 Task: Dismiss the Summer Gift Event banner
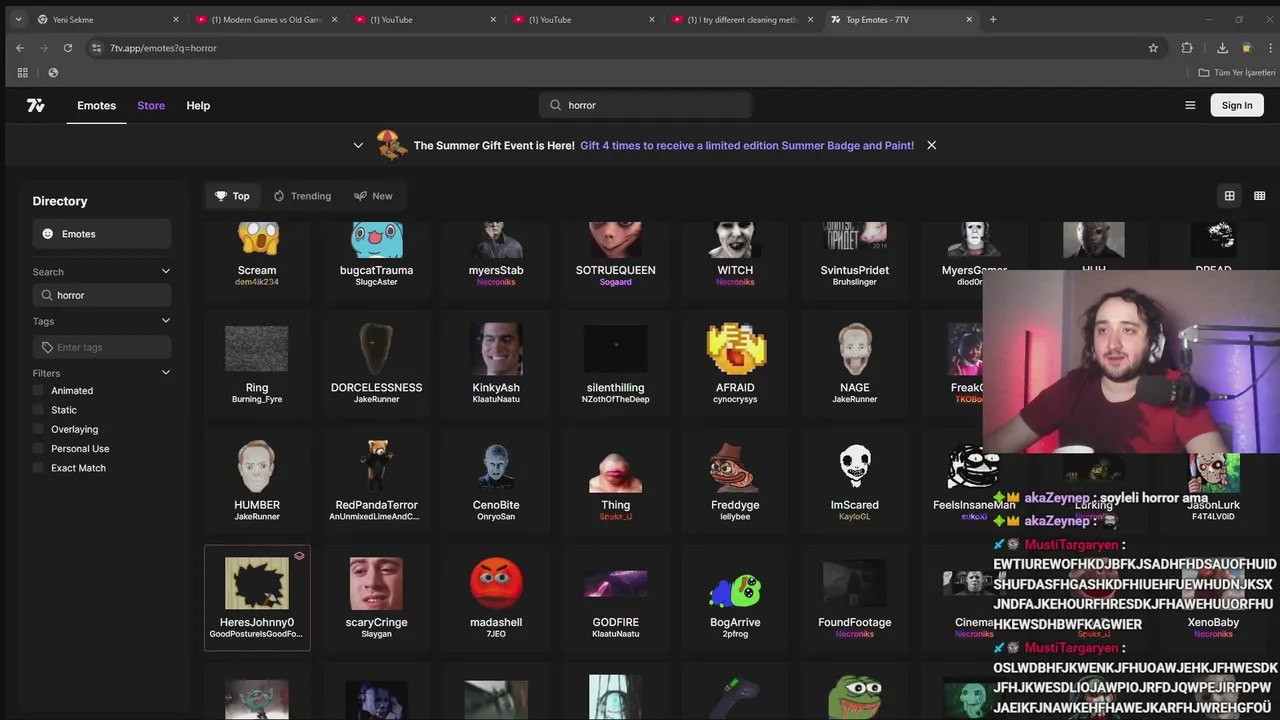point(931,145)
